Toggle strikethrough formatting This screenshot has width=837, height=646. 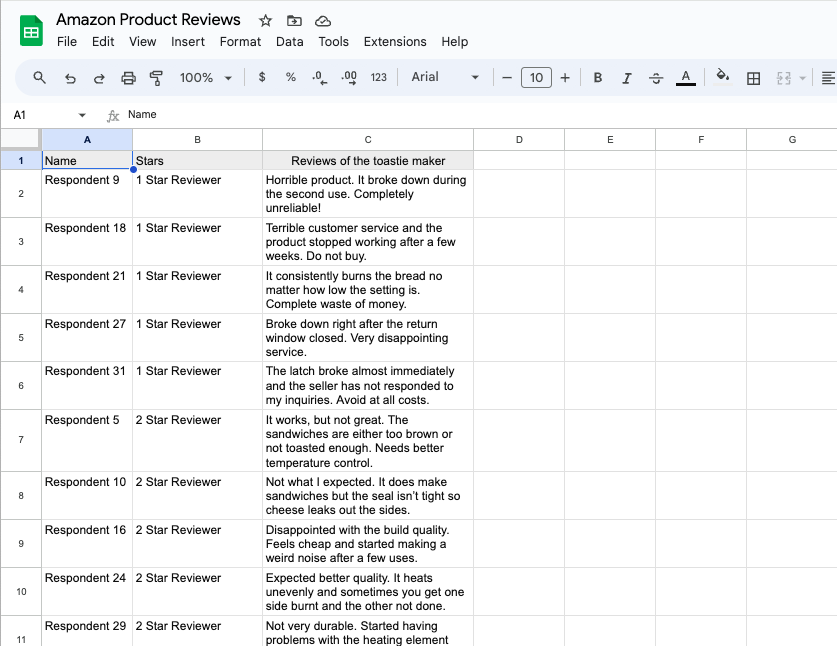(x=656, y=78)
